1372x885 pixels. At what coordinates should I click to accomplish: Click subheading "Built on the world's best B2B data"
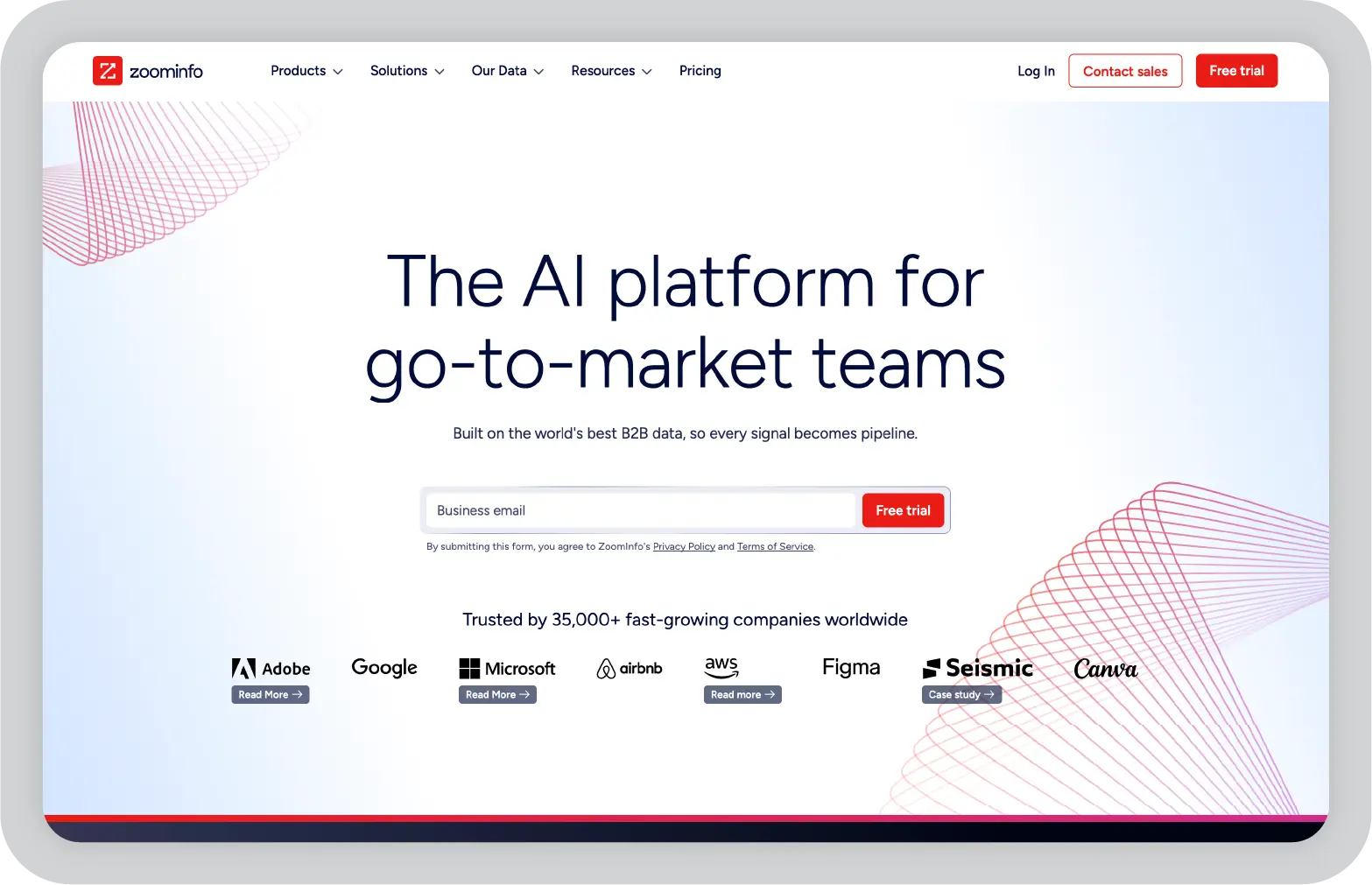tap(567, 433)
